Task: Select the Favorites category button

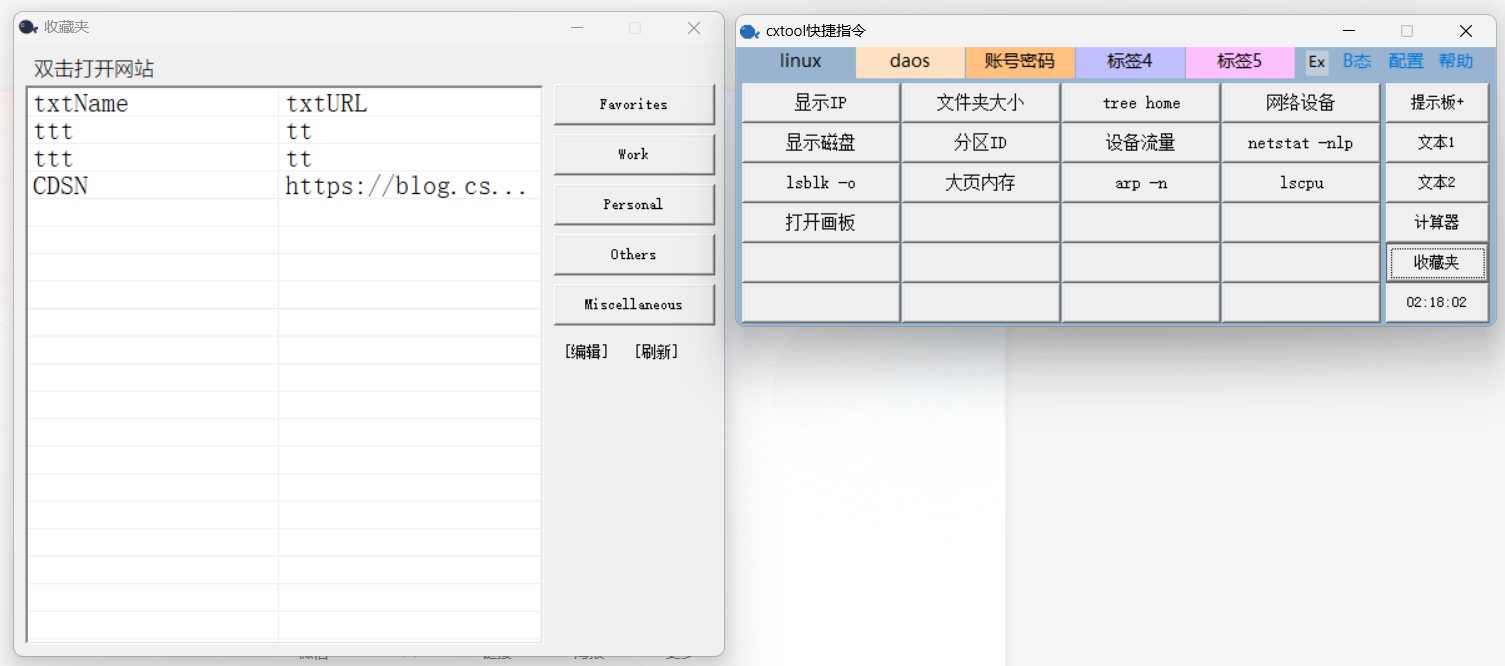Action: (x=634, y=104)
